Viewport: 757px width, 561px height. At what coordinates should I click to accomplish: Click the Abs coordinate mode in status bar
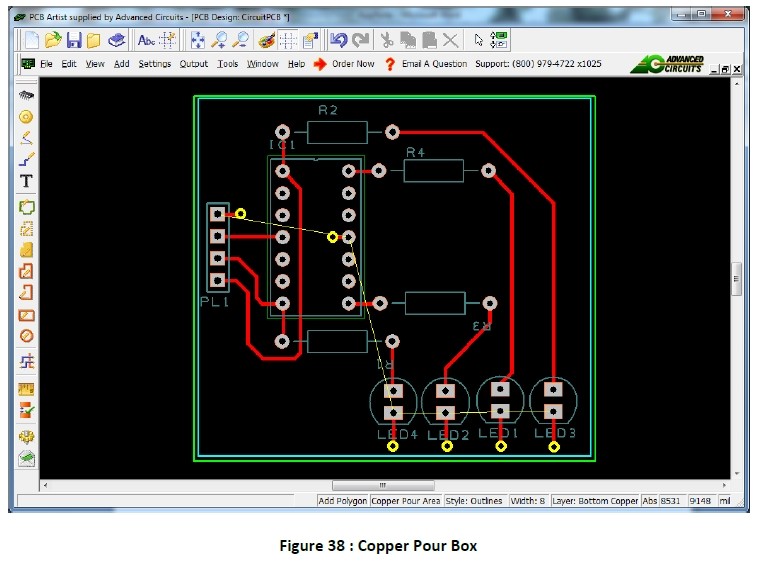coord(650,500)
